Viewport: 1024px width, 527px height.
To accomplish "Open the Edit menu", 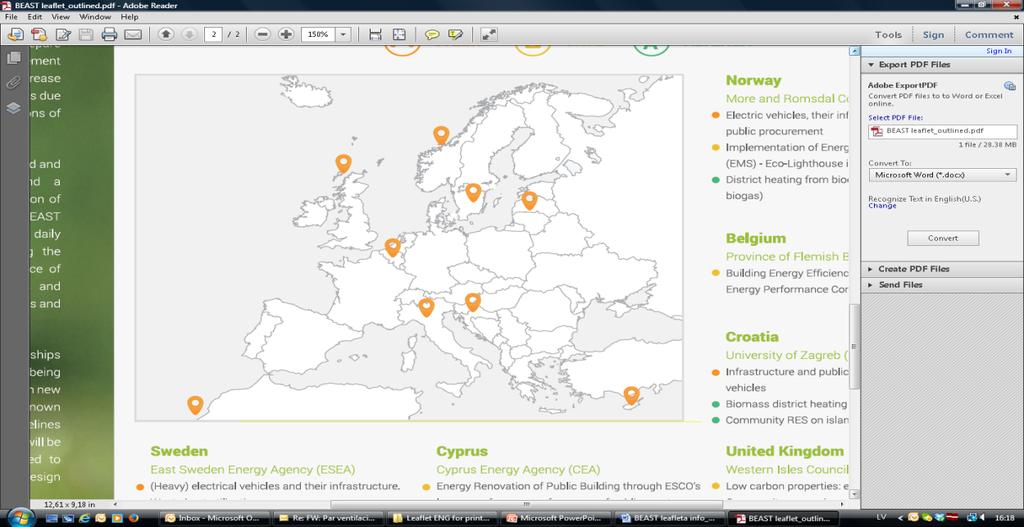I will coord(35,16).
